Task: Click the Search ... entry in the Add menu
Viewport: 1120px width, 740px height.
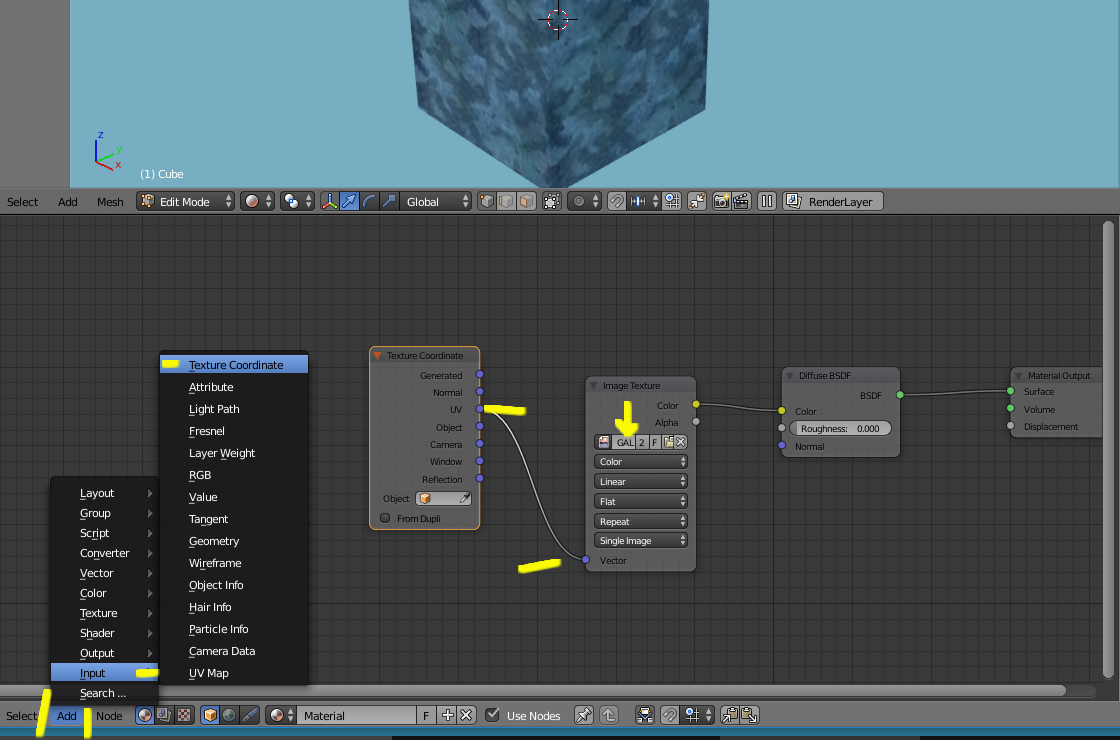Action: [x=103, y=693]
